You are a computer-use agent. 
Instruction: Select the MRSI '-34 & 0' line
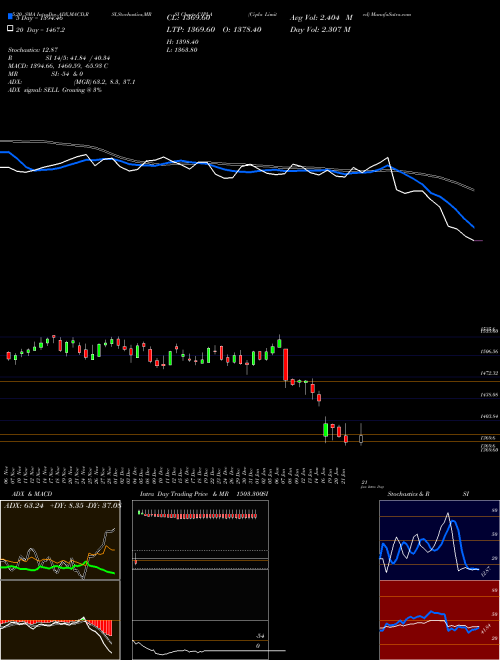point(45,74)
